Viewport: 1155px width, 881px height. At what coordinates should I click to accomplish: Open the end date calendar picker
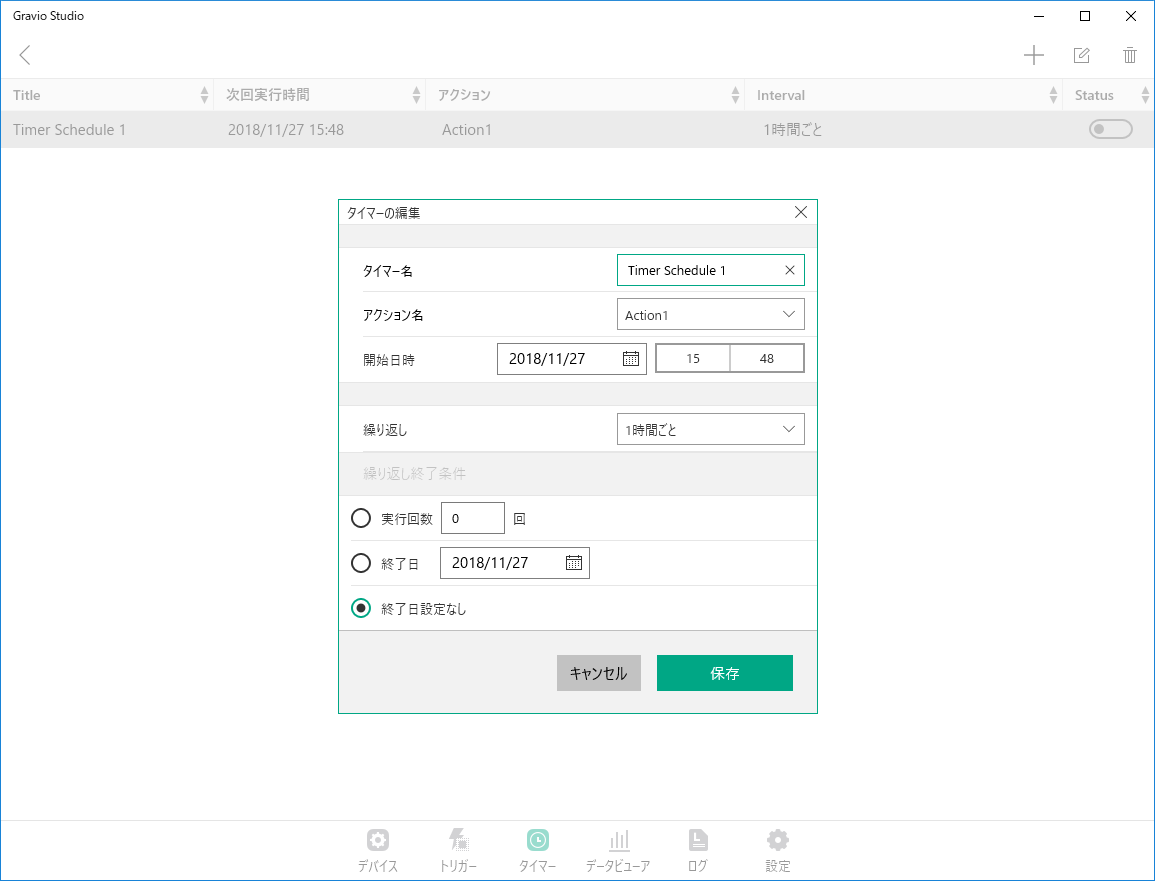pyautogui.click(x=574, y=563)
